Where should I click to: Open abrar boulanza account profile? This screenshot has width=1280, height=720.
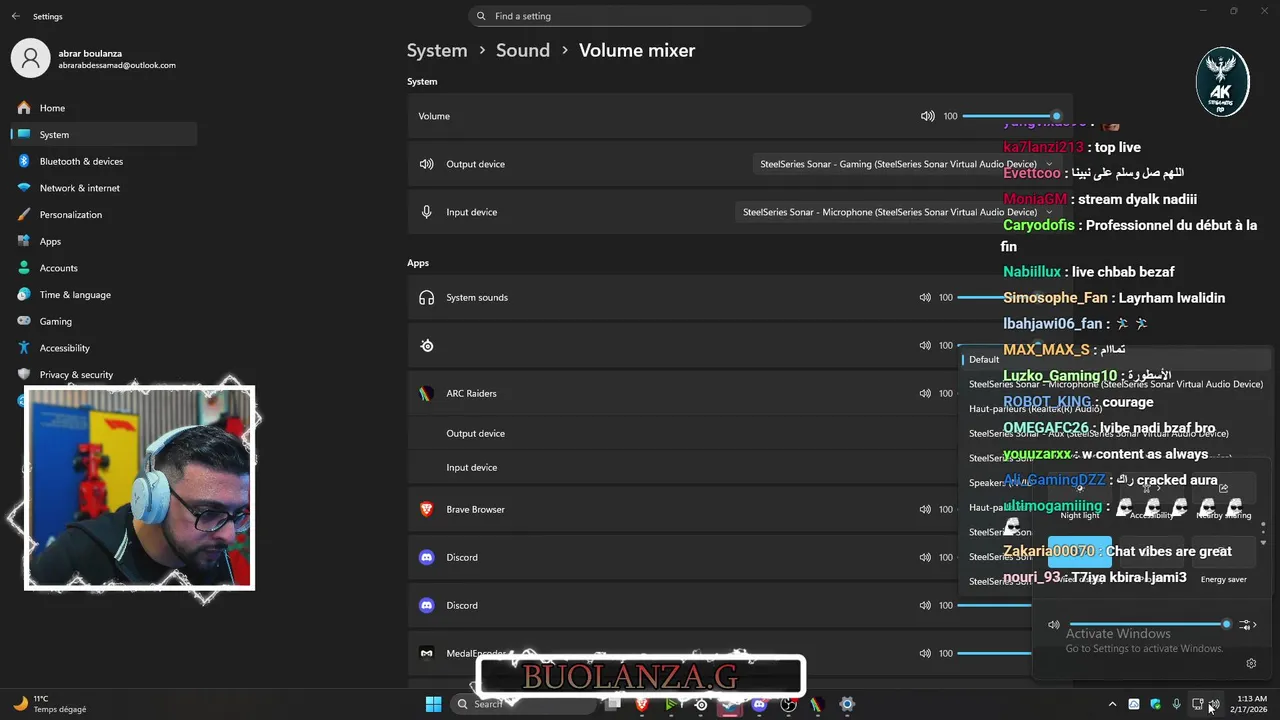95,58
